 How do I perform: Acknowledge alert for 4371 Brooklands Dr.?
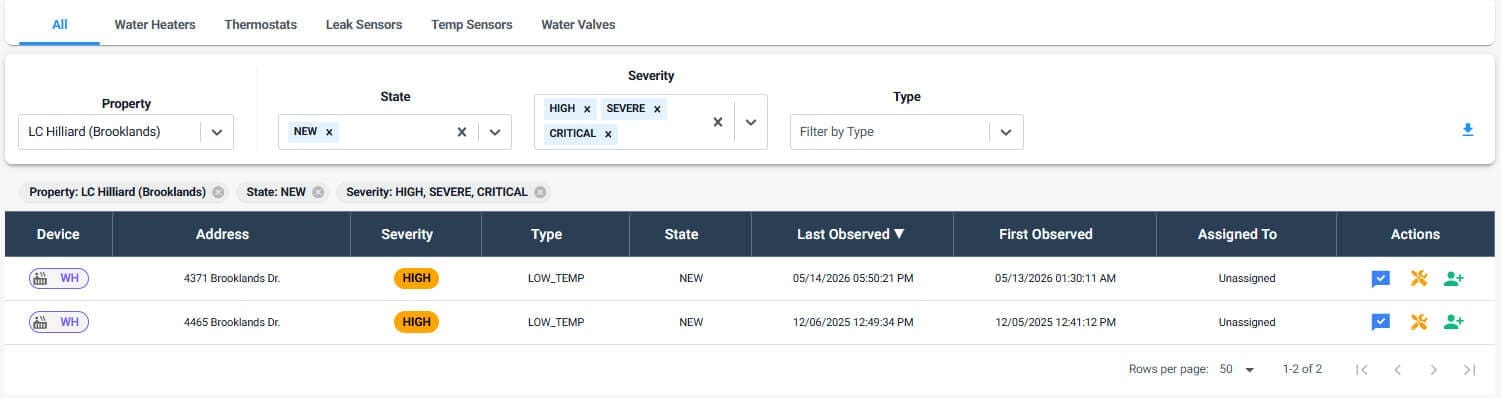click(x=1380, y=279)
